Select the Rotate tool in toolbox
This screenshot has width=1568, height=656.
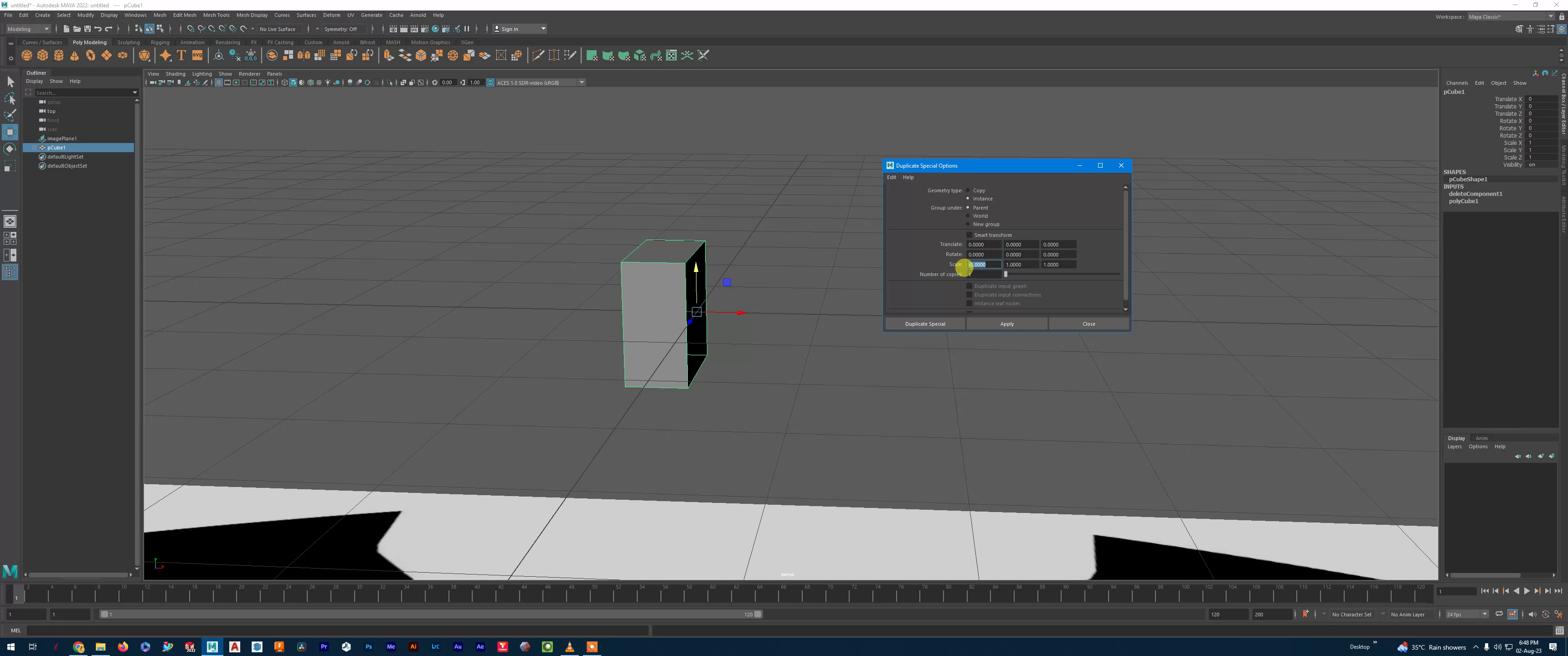click(x=10, y=149)
